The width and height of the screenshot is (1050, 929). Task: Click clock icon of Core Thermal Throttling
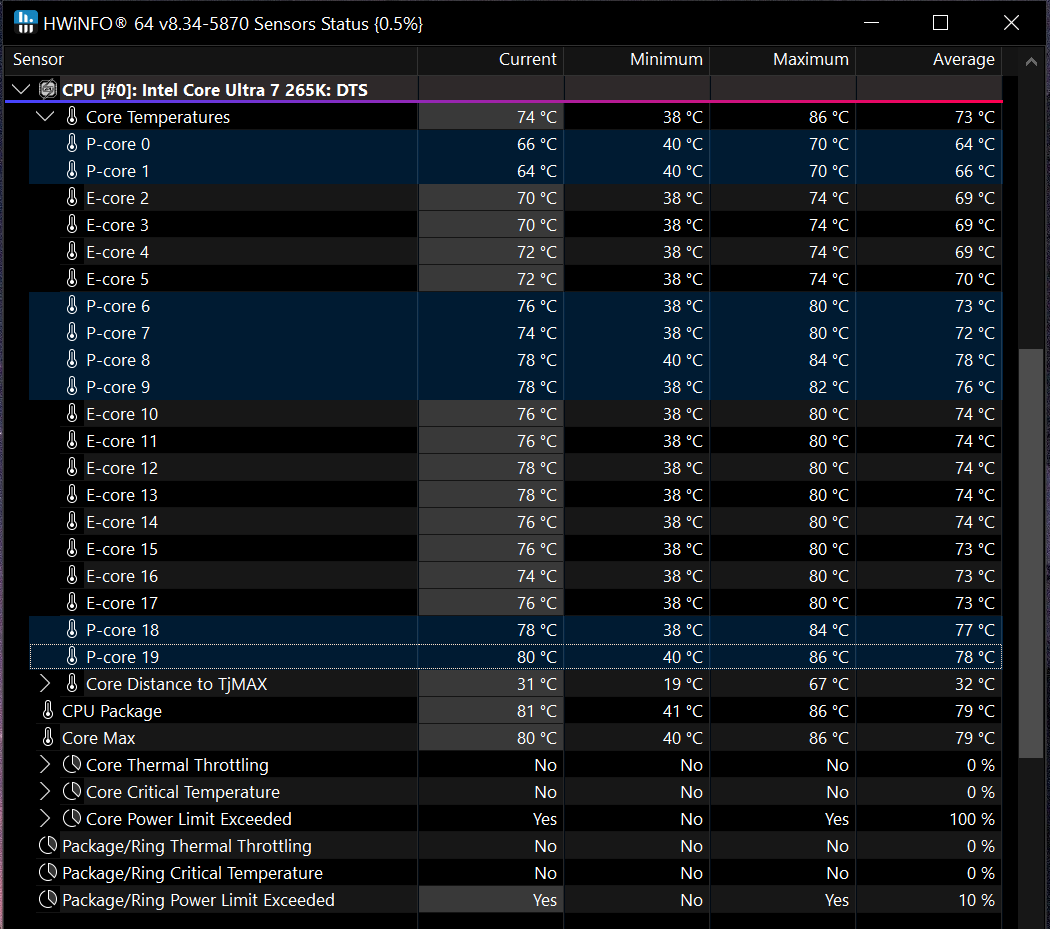[72, 764]
